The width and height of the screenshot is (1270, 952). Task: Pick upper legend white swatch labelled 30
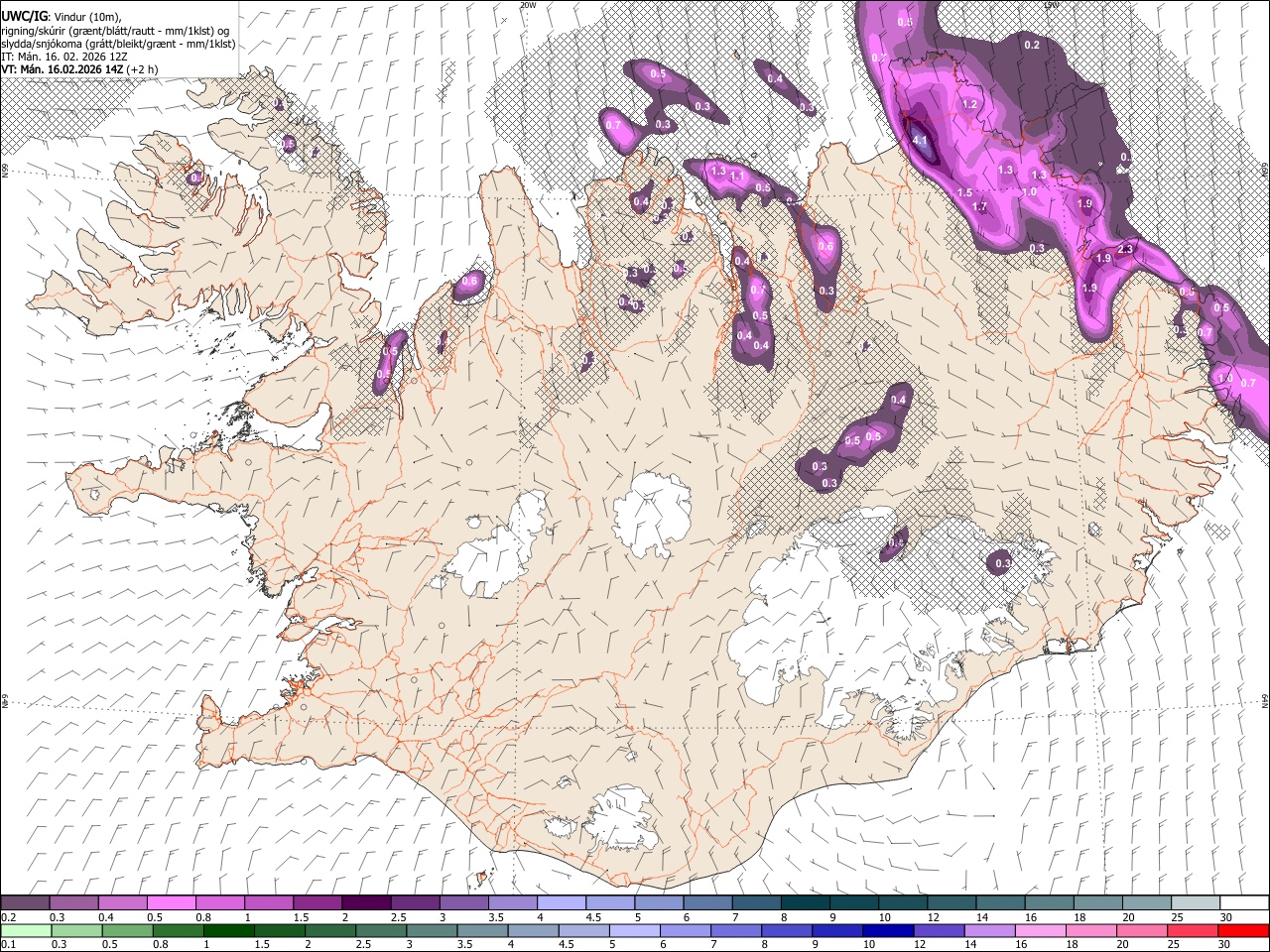tap(1243, 903)
